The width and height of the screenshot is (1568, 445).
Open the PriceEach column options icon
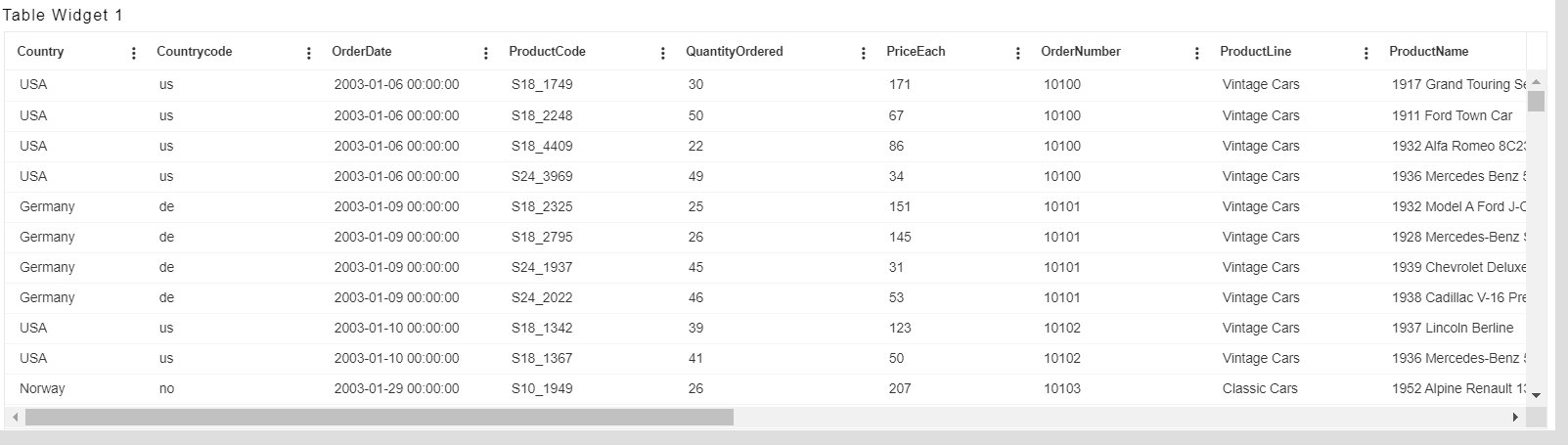click(1018, 53)
